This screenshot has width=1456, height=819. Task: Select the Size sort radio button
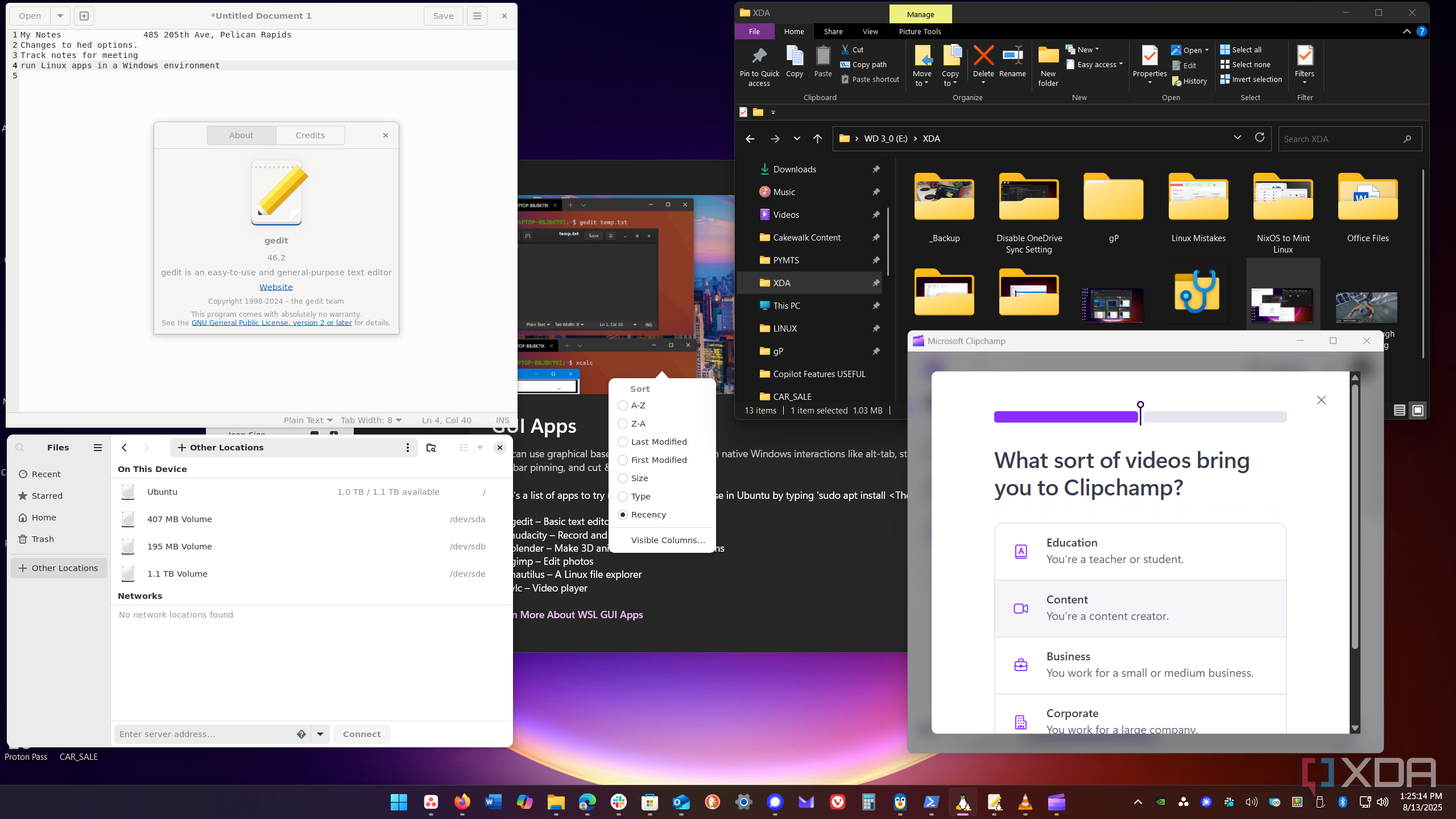[x=623, y=478]
